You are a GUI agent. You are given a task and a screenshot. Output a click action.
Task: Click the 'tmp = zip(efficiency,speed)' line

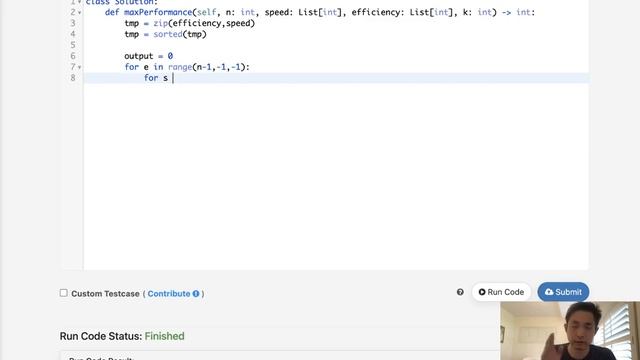(189, 23)
